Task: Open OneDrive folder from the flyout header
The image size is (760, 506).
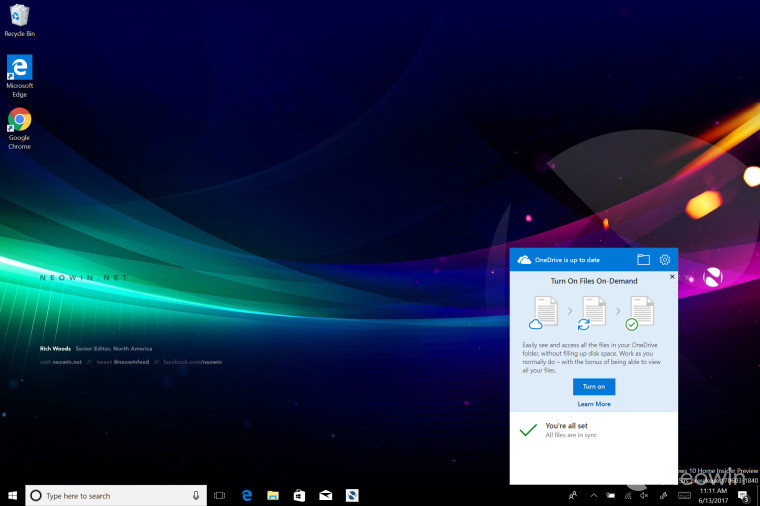Action: pos(643,260)
